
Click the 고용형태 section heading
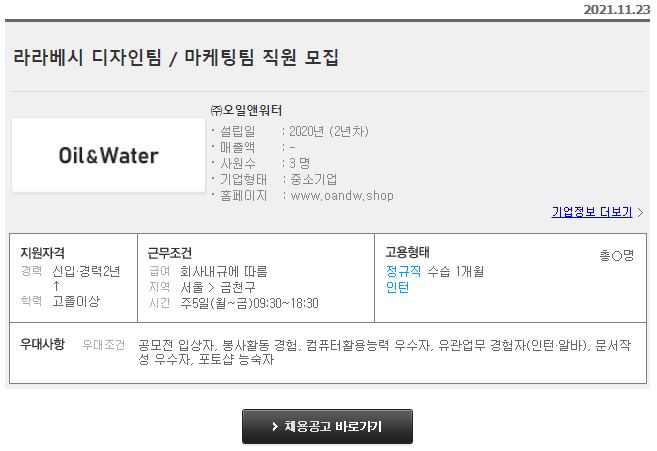[x=407, y=252]
